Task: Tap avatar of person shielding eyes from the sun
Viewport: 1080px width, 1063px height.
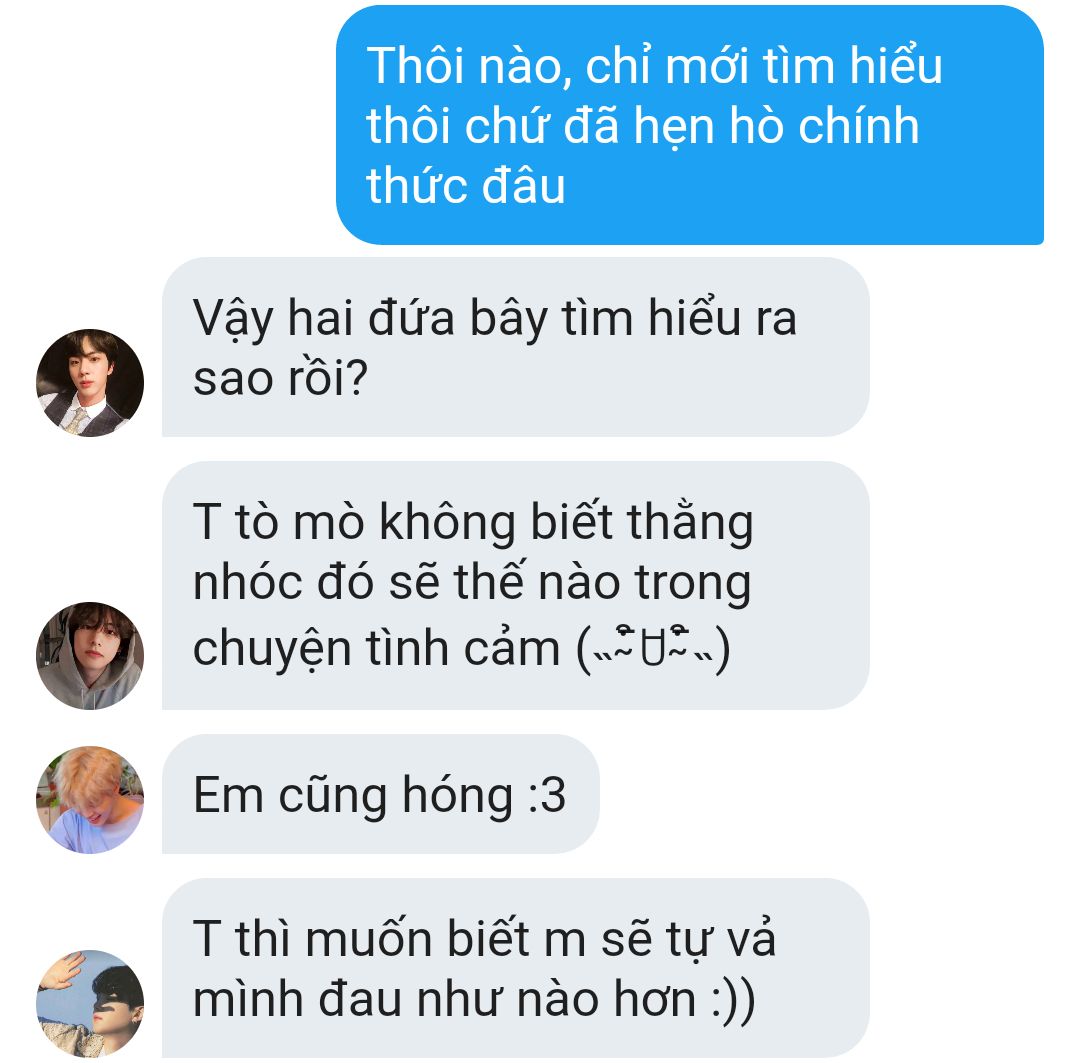Action: pos(90,1003)
